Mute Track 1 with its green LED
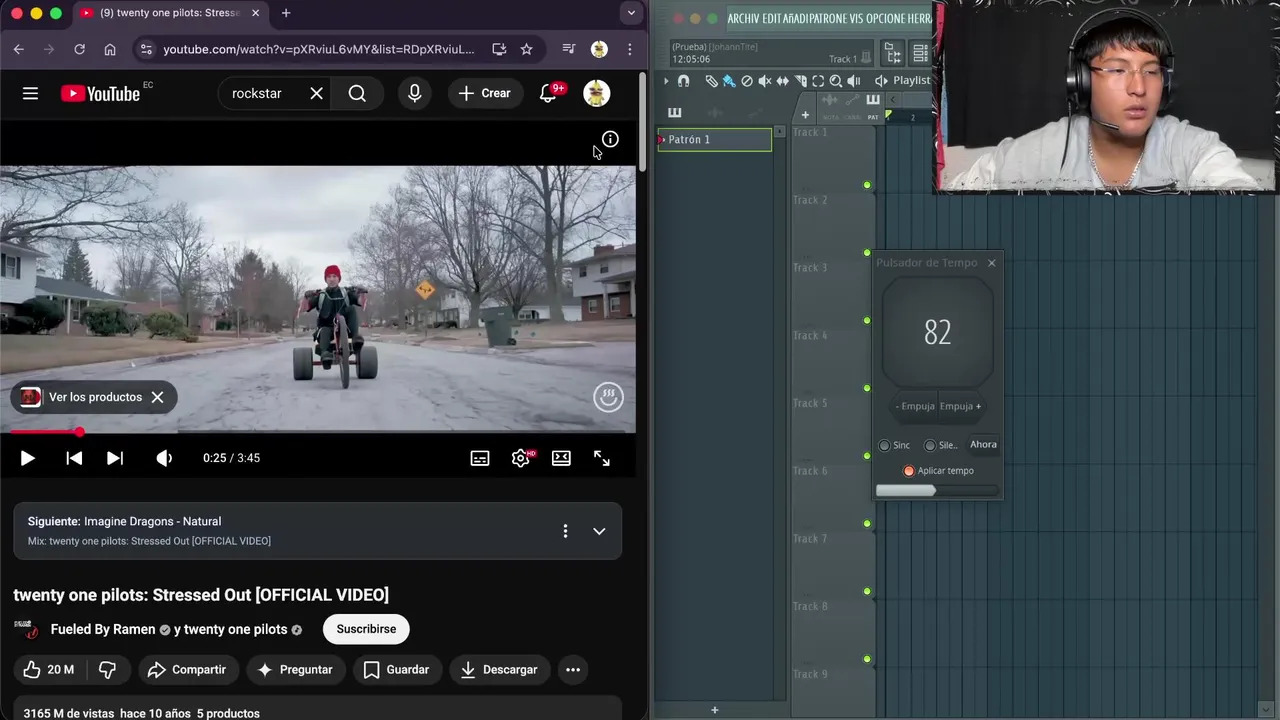The image size is (1280, 720). (x=867, y=185)
